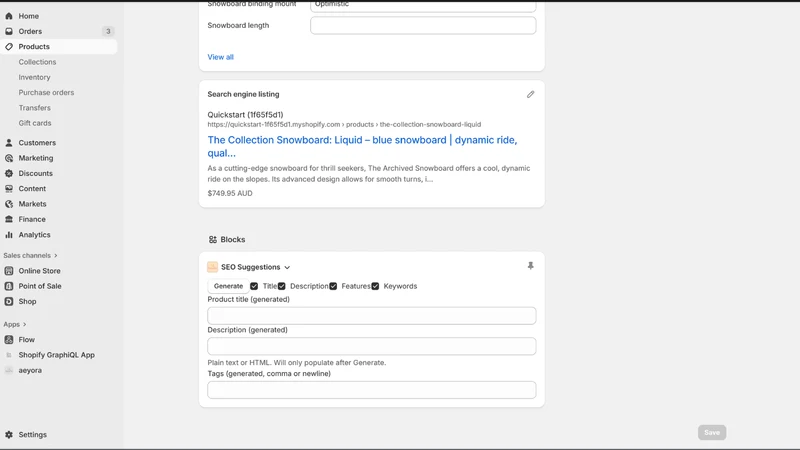
Task: Click the Flow app icon
Action: [x=9, y=340]
